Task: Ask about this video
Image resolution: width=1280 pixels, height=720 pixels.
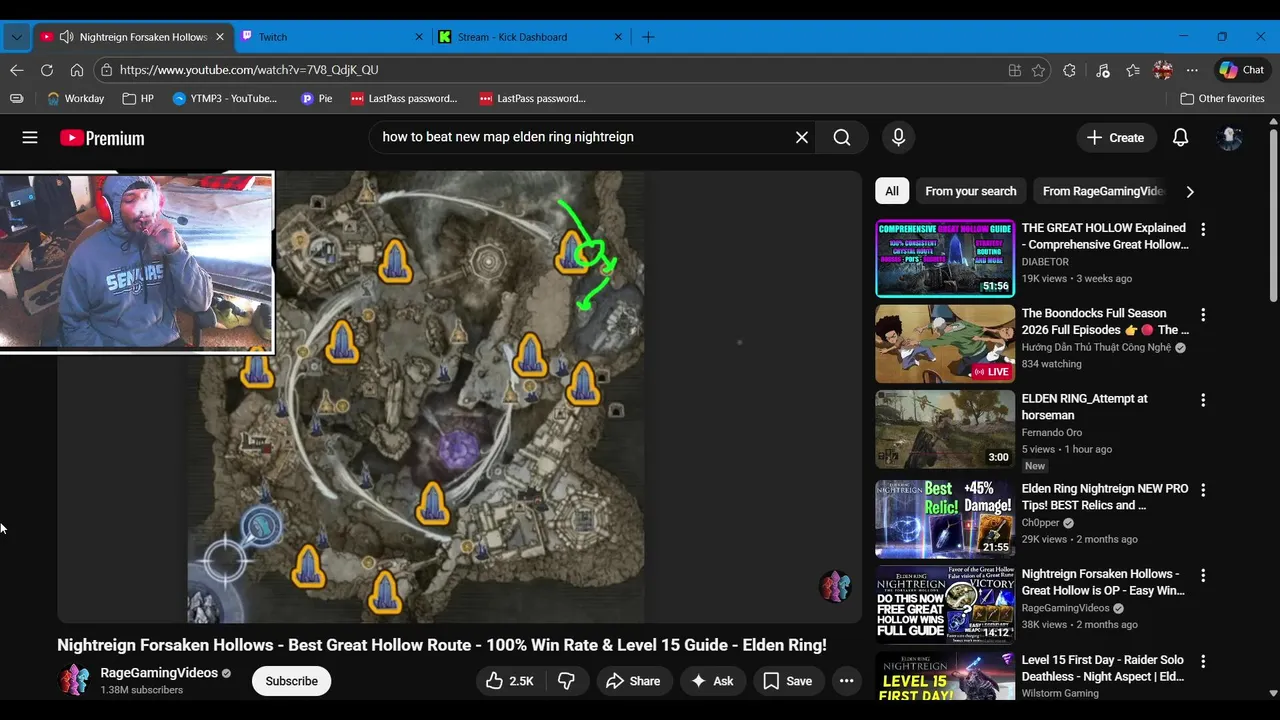Action: pyautogui.click(x=713, y=681)
